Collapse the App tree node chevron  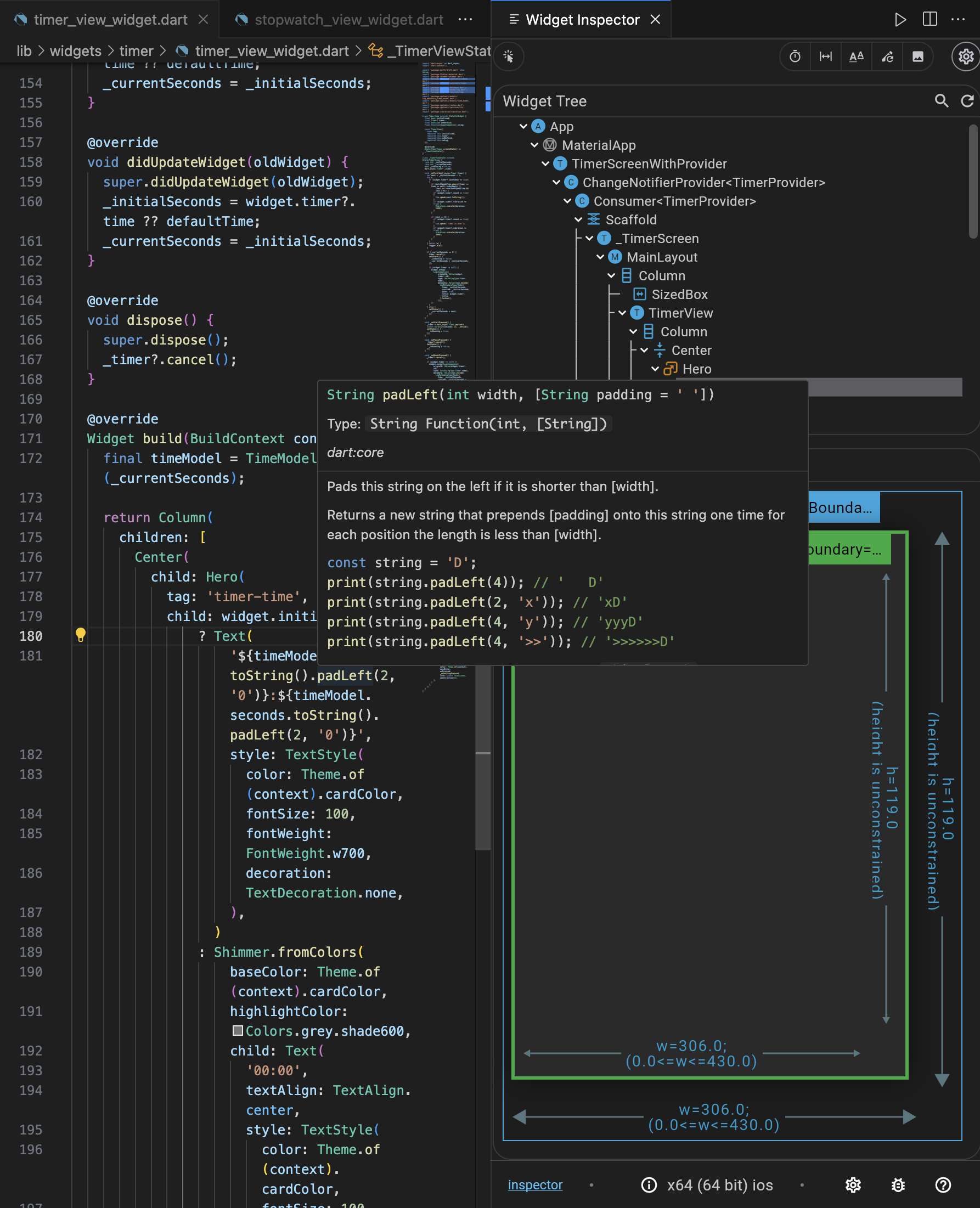(x=523, y=126)
